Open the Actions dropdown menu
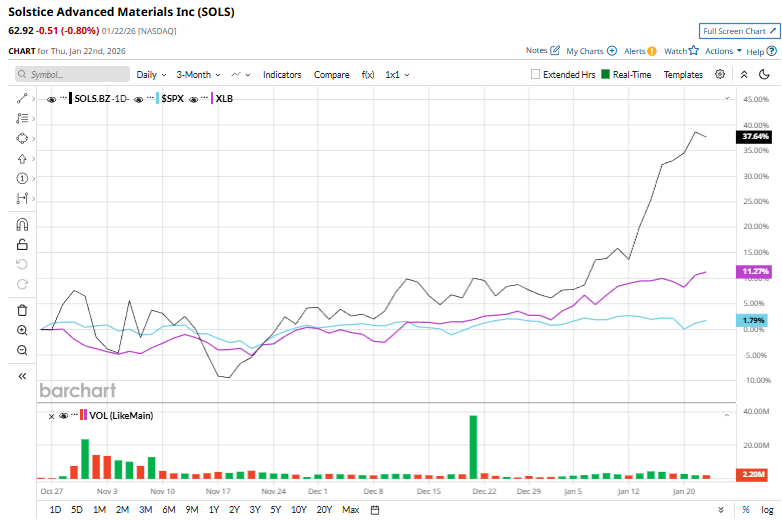 click(x=723, y=51)
